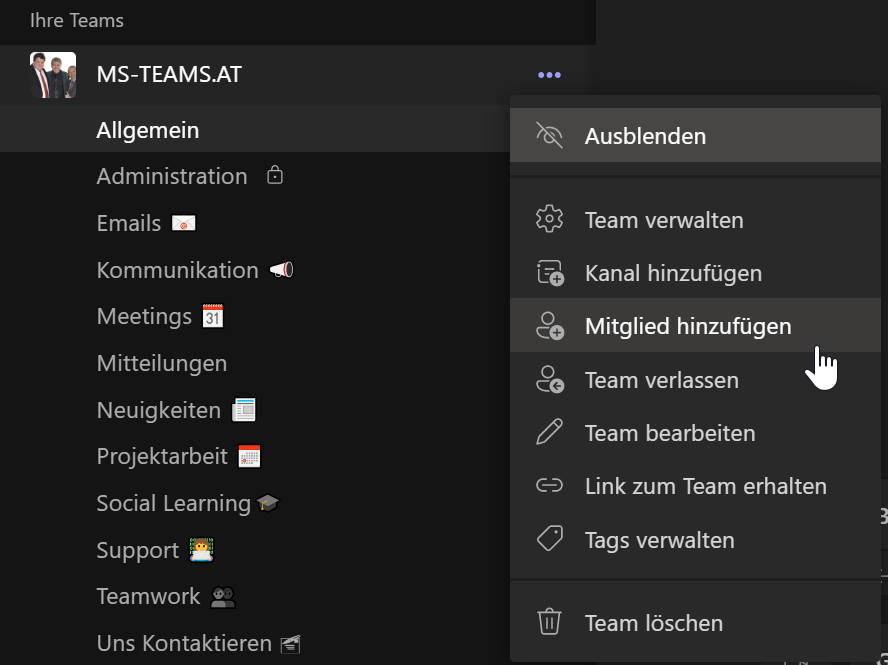Click the megaphone icon next to Kommunikation

point(281,270)
